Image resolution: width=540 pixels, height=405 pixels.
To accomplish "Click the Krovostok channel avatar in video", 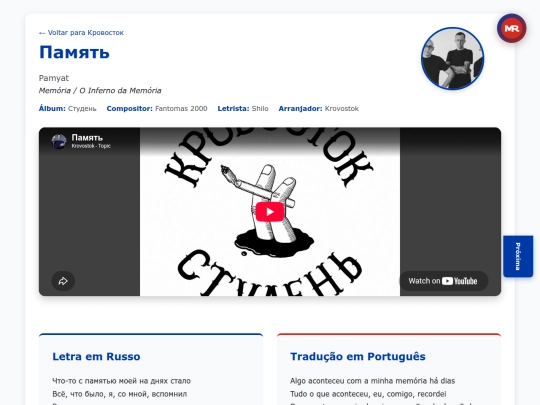I will [59, 141].
